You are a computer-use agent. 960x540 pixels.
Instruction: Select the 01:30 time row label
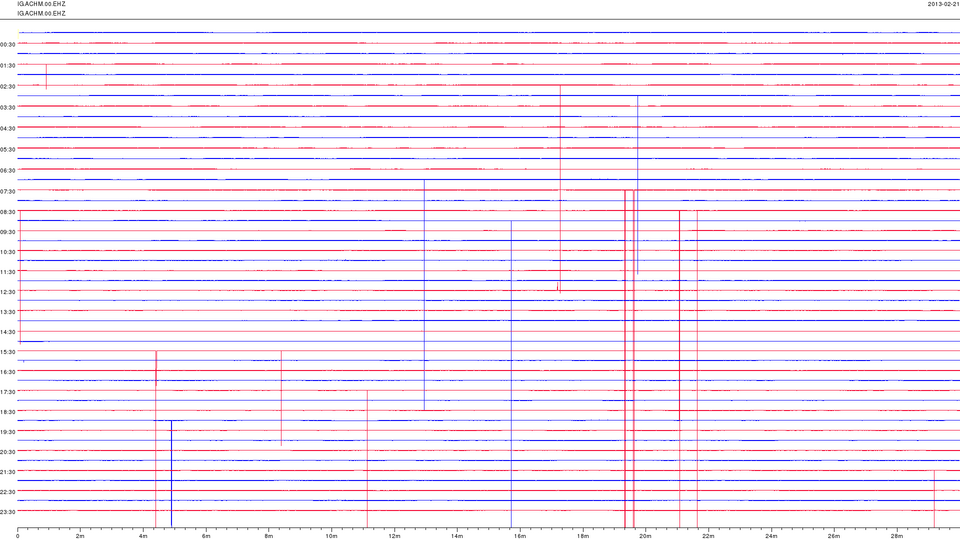click(8, 66)
